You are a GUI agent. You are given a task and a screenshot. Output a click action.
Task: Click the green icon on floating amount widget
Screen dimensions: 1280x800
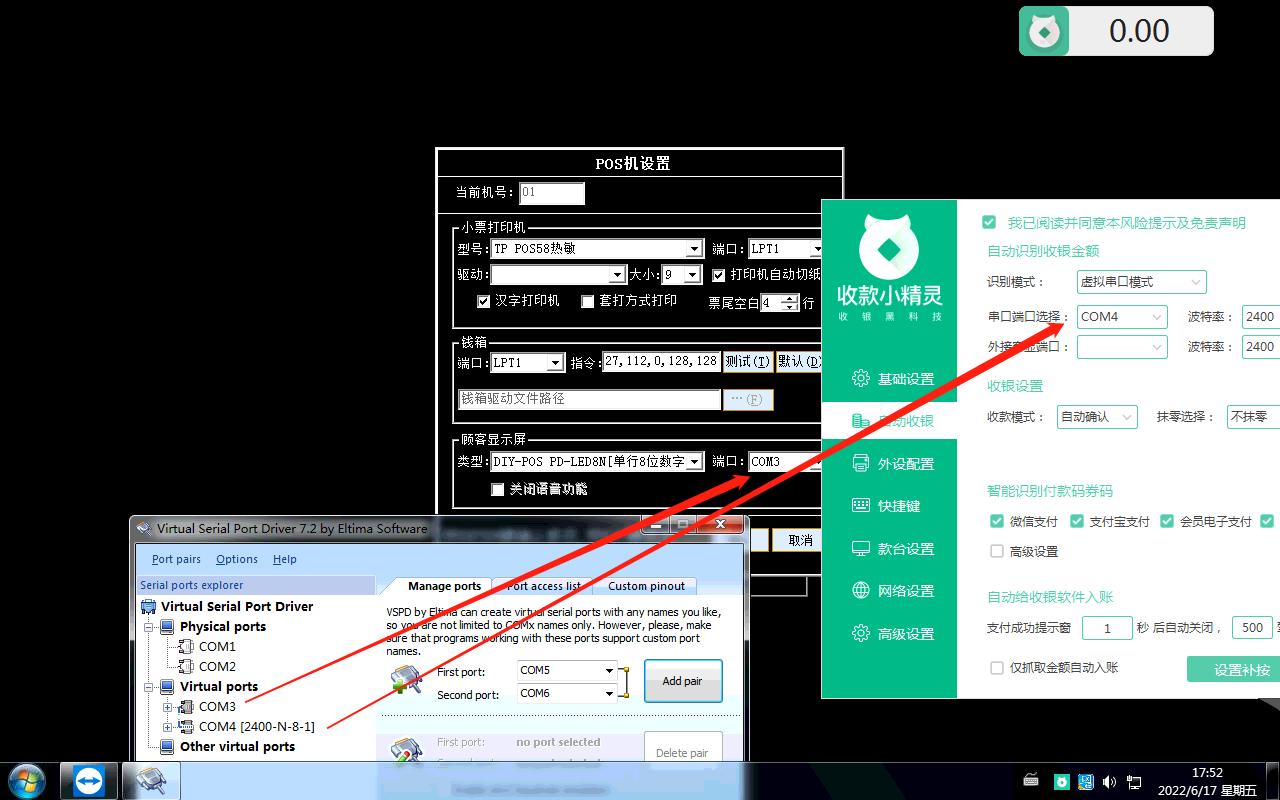(1044, 31)
